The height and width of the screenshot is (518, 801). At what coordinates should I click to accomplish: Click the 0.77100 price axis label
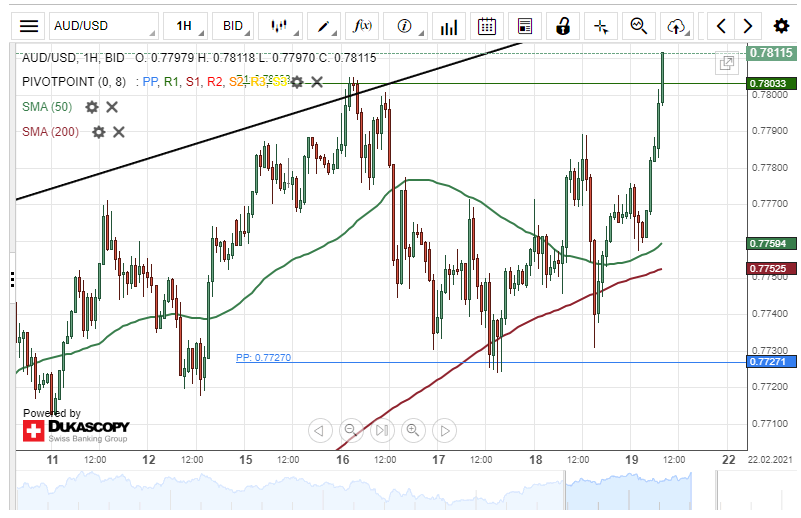770,423
